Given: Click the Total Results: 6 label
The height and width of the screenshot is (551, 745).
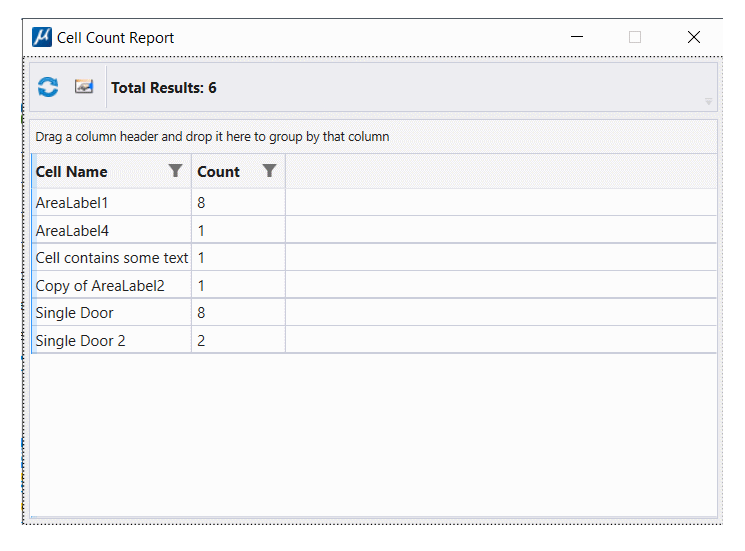Looking at the screenshot, I should tap(163, 87).
